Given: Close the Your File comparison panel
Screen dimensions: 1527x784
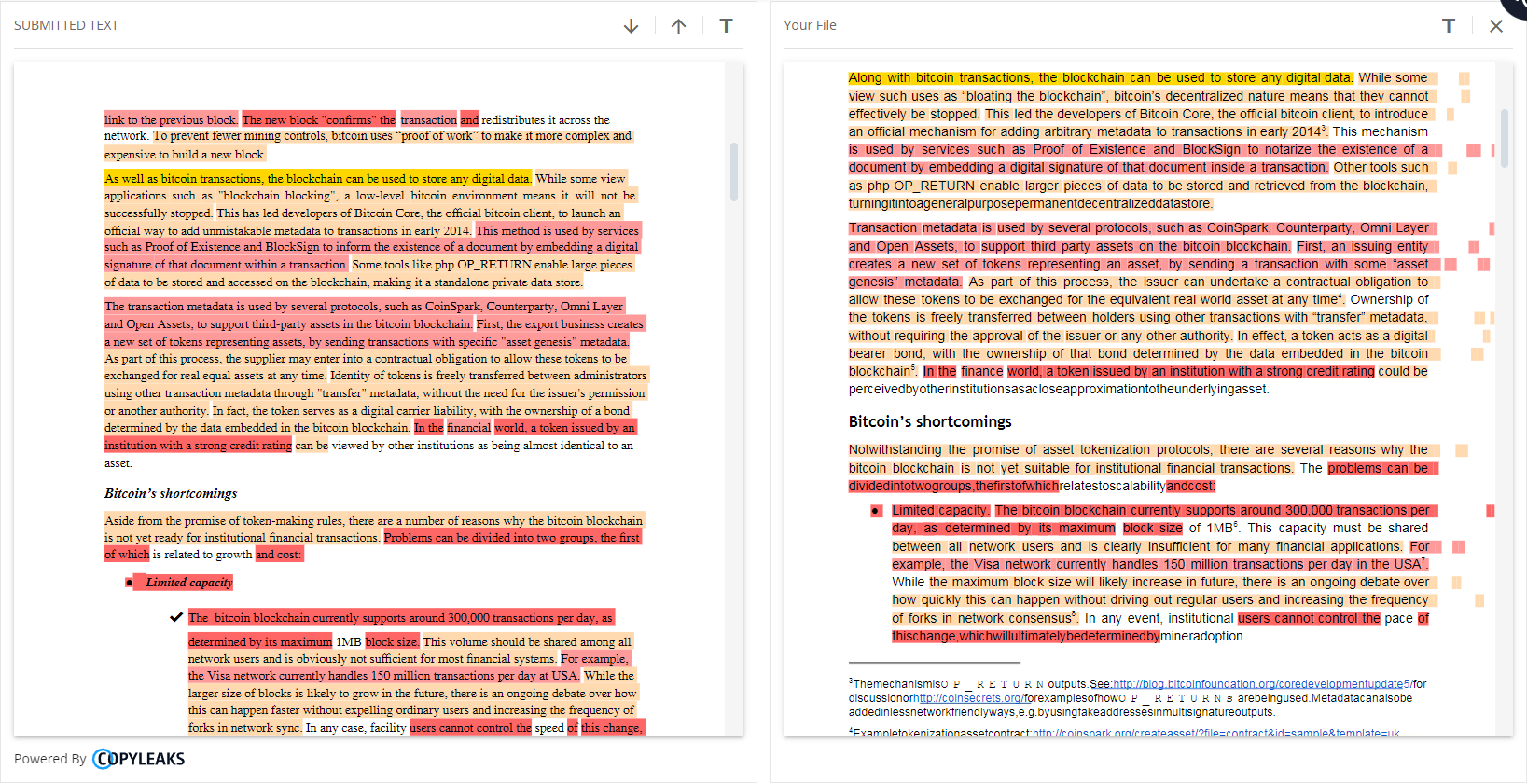Looking at the screenshot, I should 1496,26.
